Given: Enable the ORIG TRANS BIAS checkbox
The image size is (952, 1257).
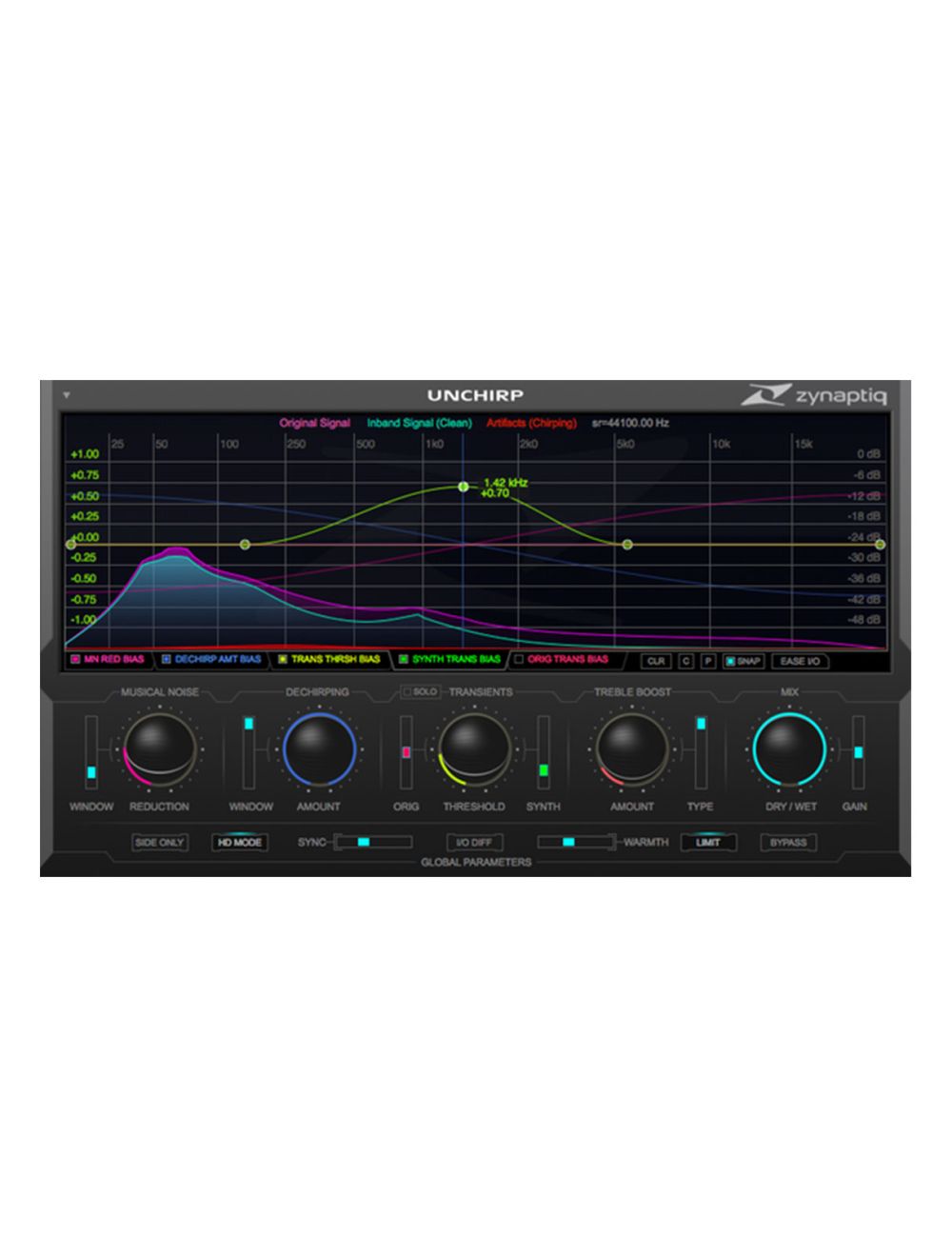Looking at the screenshot, I should click(519, 659).
